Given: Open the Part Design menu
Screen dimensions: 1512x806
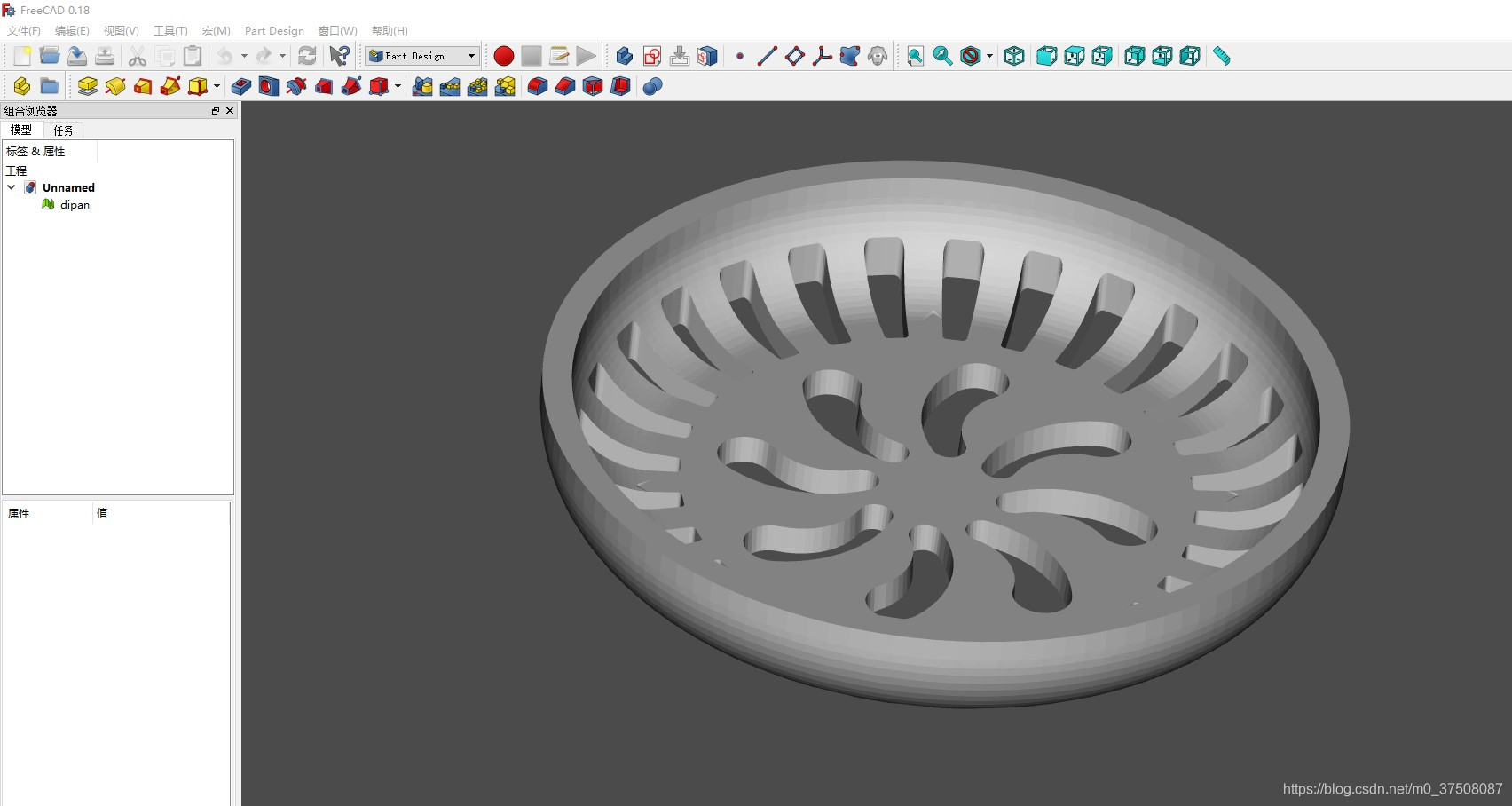Looking at the screenshot, I should [274, 30].
